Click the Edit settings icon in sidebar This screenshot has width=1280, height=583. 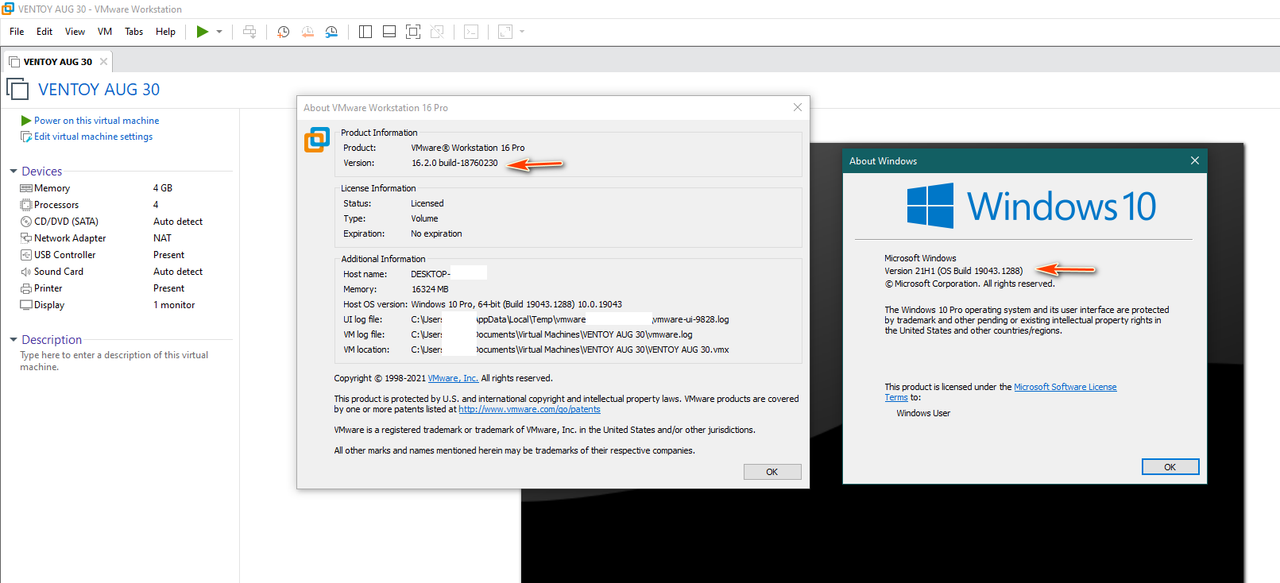pos(26,136)
